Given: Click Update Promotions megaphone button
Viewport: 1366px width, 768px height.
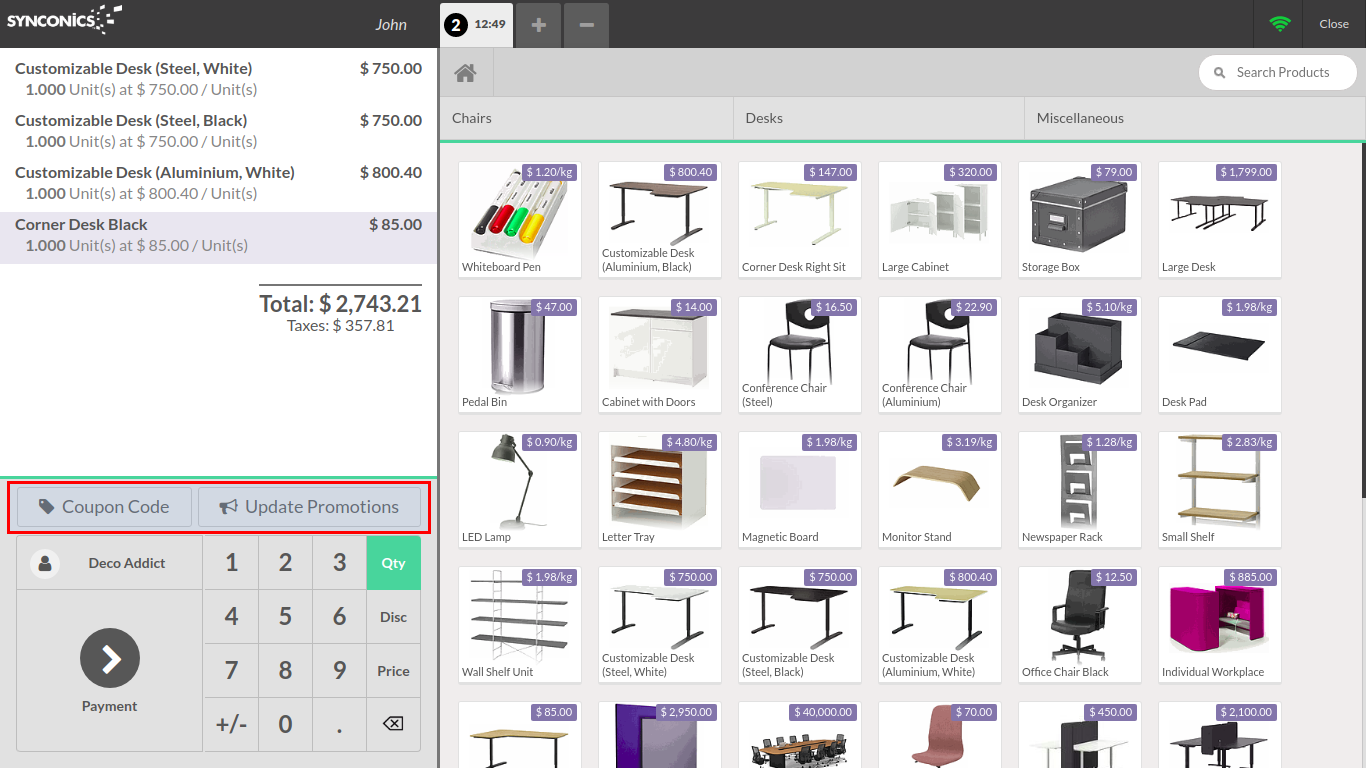Looking at the screenshot, I should [x=309, y=507].
